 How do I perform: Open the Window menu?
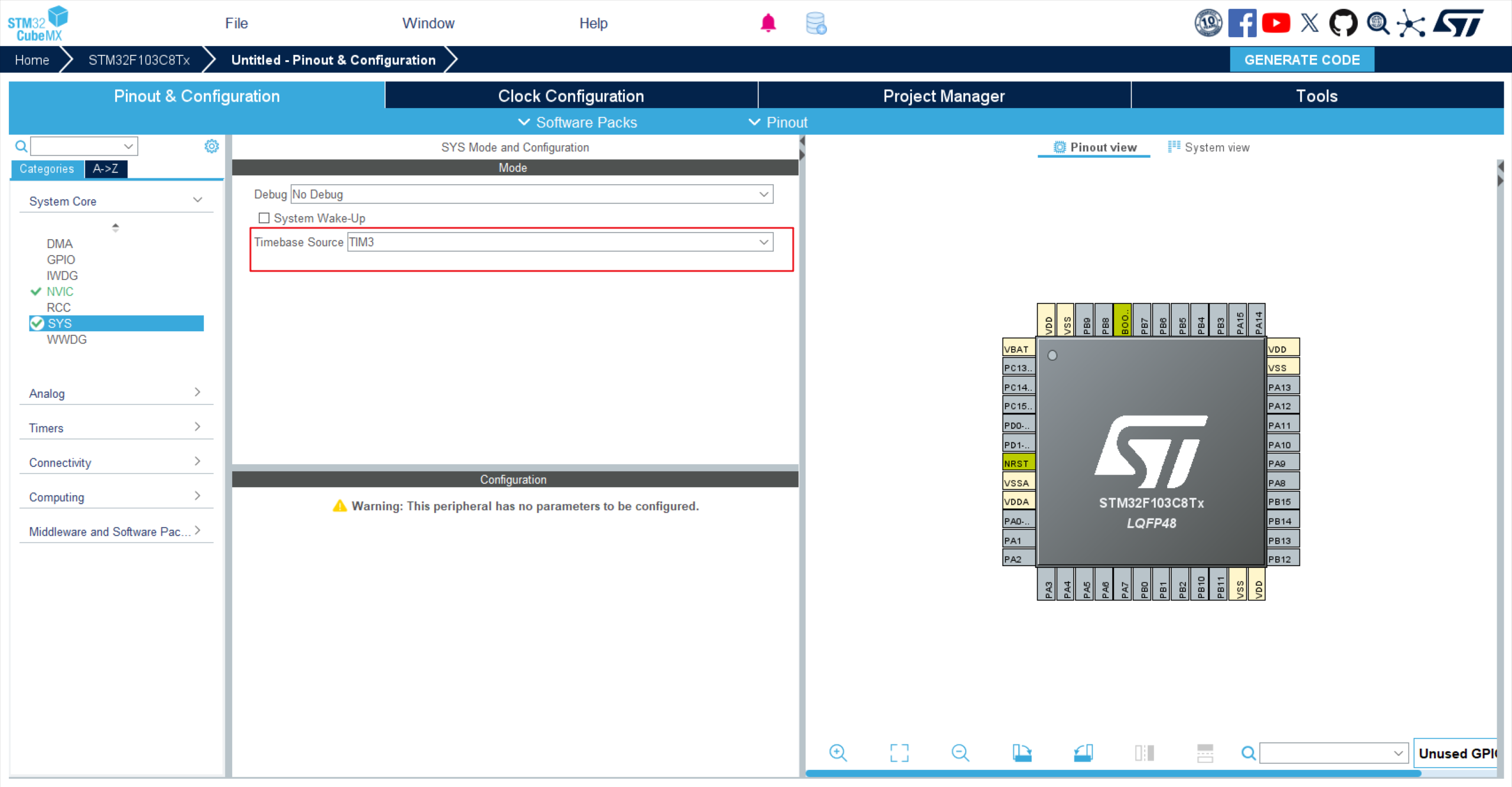click(428, 23)
